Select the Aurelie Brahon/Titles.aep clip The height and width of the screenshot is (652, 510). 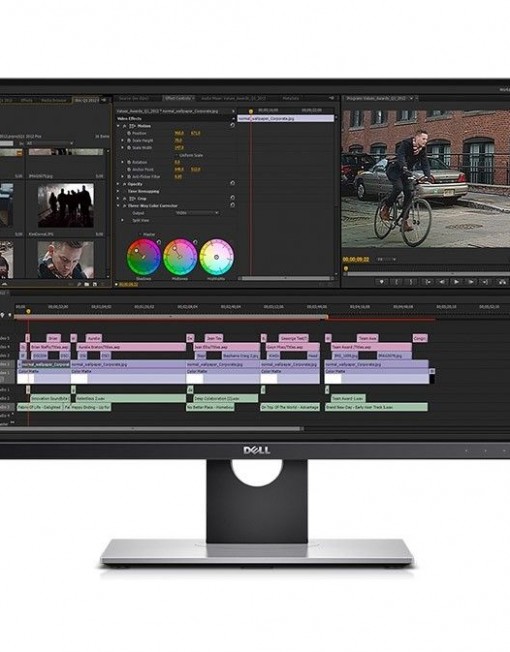(131, 347)
